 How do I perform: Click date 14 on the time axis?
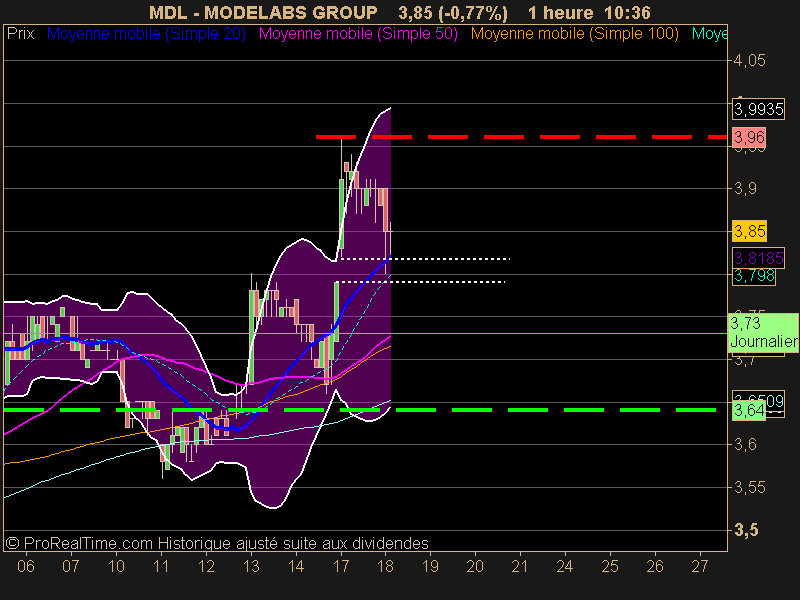point(296,566)
